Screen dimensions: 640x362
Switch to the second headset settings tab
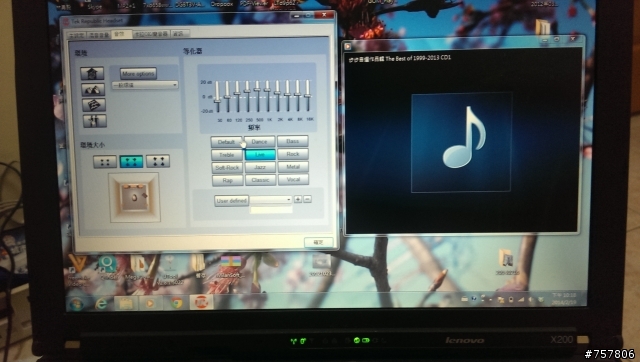(x=99, y=35)
